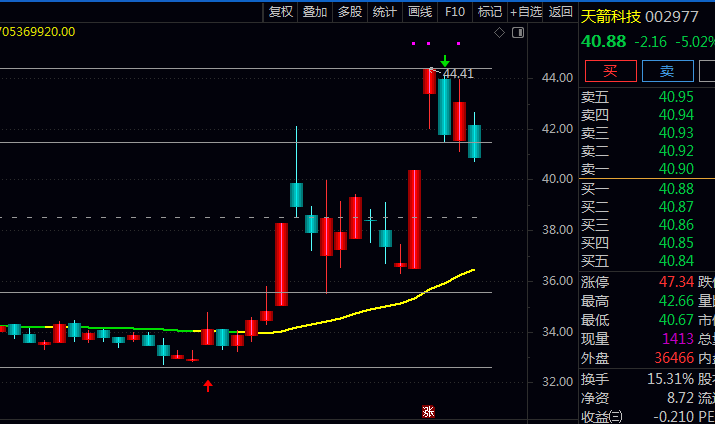Click the price change -2.16
The height and width of the screenshot is (424, 715).
[651, 42]
